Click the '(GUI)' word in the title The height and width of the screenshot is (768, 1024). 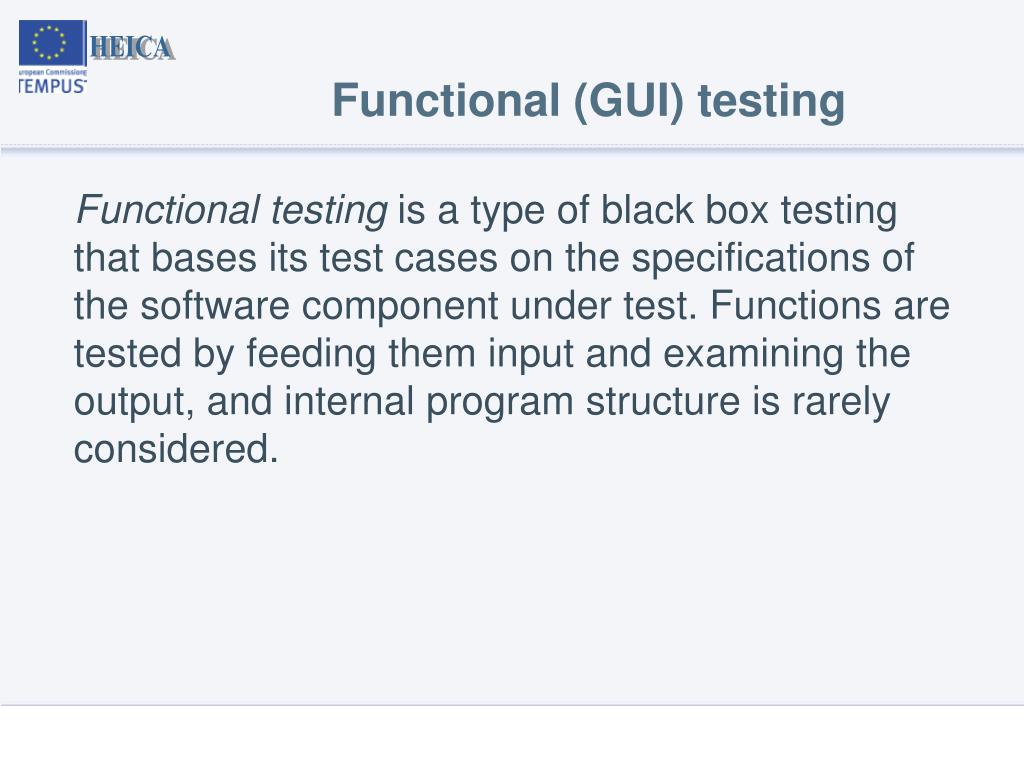(628, 101)
